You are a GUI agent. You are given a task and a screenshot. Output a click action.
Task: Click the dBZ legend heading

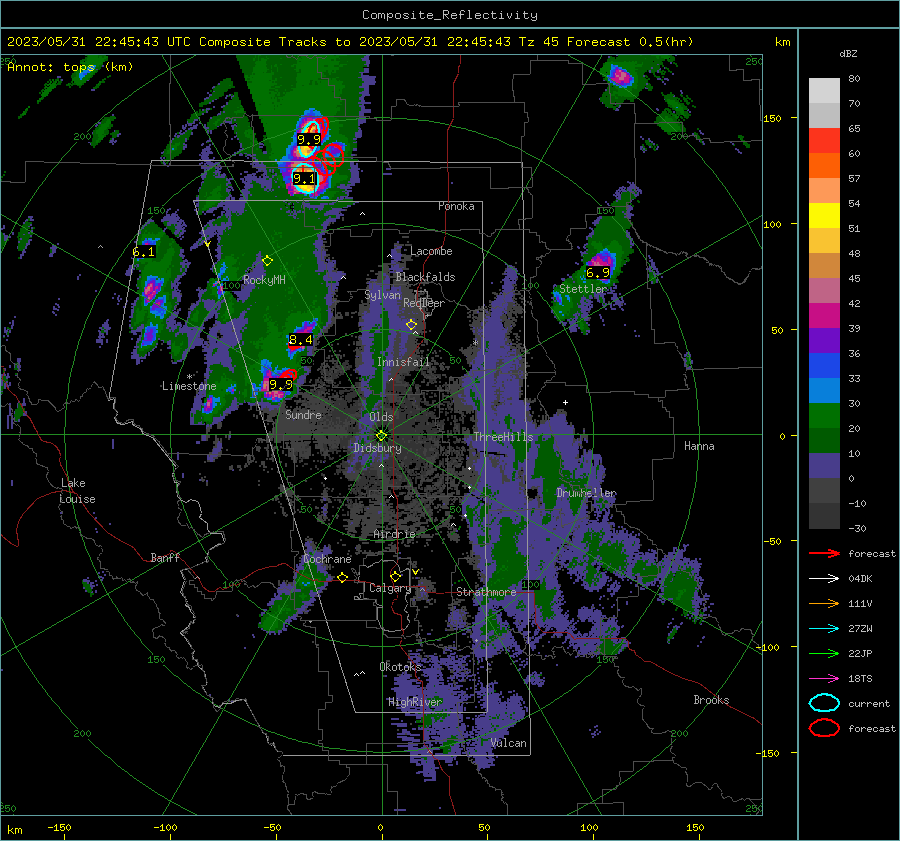848,54
